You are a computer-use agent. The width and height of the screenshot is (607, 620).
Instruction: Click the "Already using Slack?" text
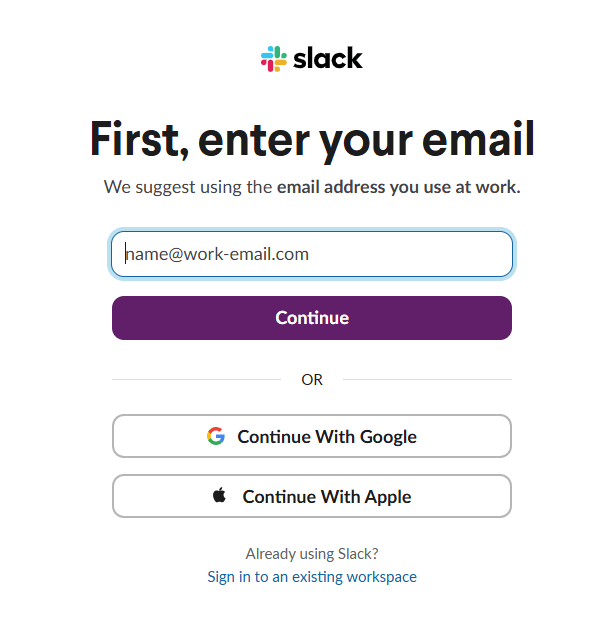tap(312, 553)
